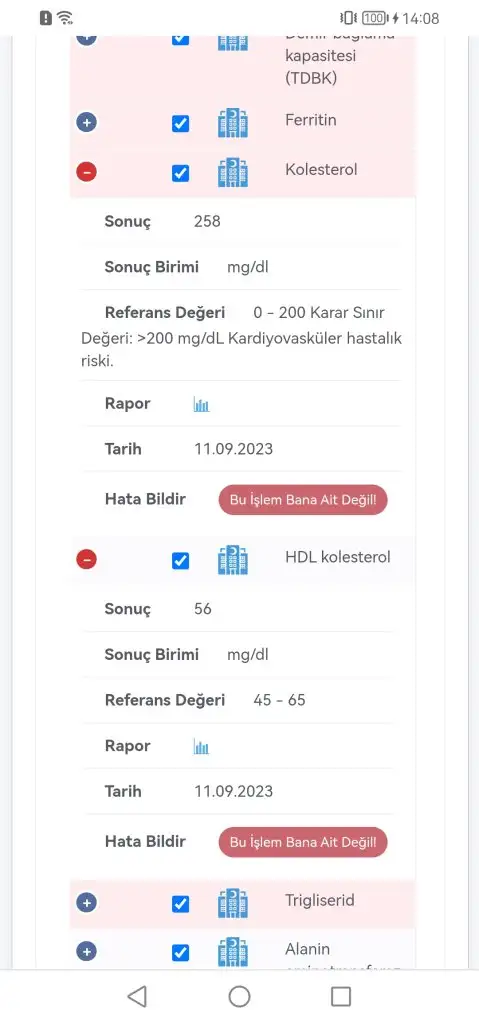The width and height of the screenshot is (479, 1024).
Task: Tap the hospital icon beside Ferritin
Action: coord(233,123)
